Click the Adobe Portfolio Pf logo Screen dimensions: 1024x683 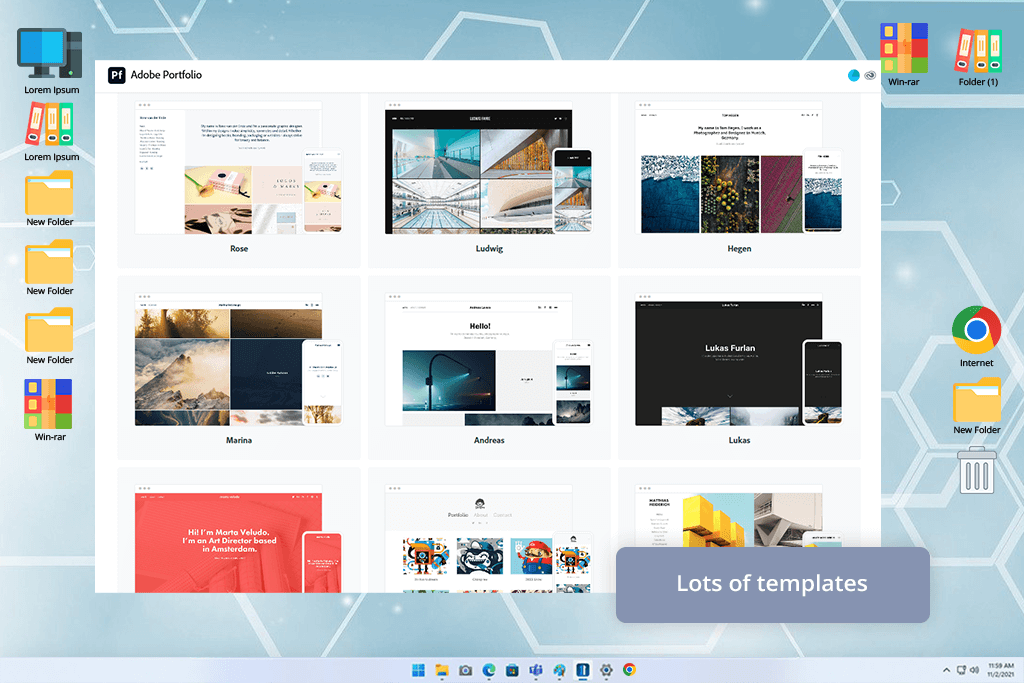click(x=116, y=75)
